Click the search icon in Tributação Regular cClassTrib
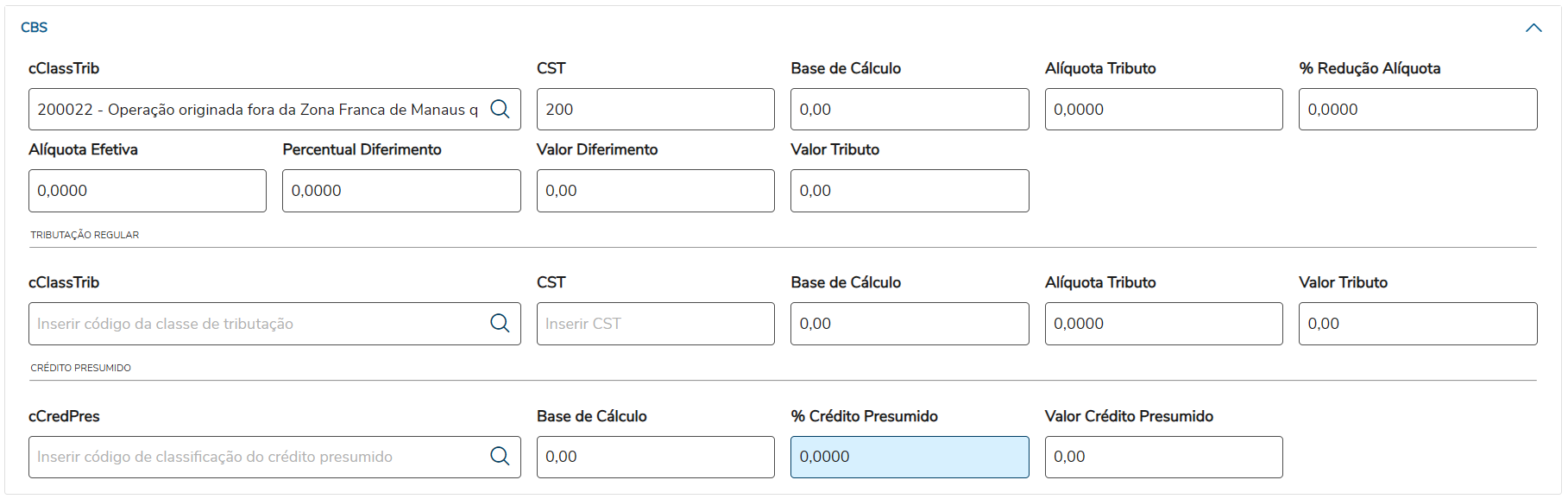The width and height of the screenshot is (1568, 499). (500, 323)
